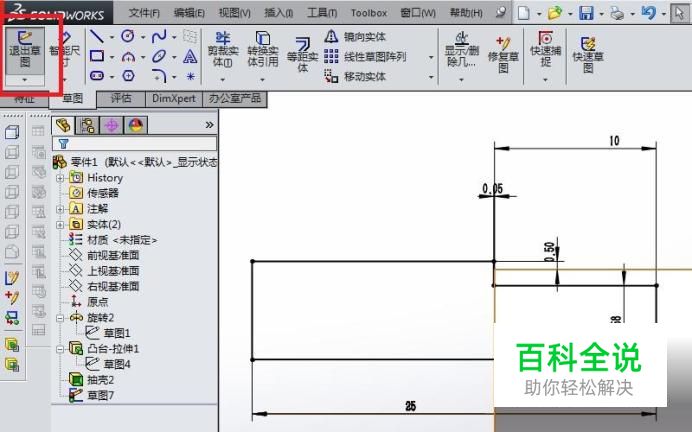Click Linear Sketch Pattern (线性草图阵列)

(365, 56)
